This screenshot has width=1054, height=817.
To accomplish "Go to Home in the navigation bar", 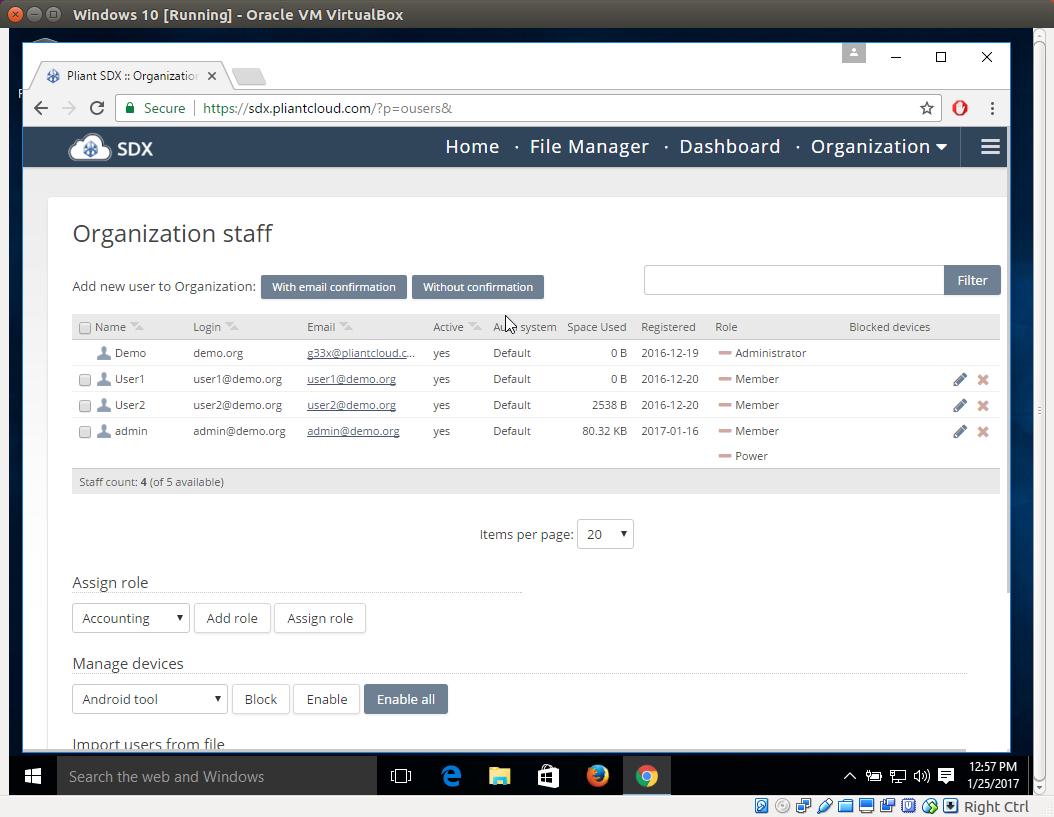I will [472, 147].
